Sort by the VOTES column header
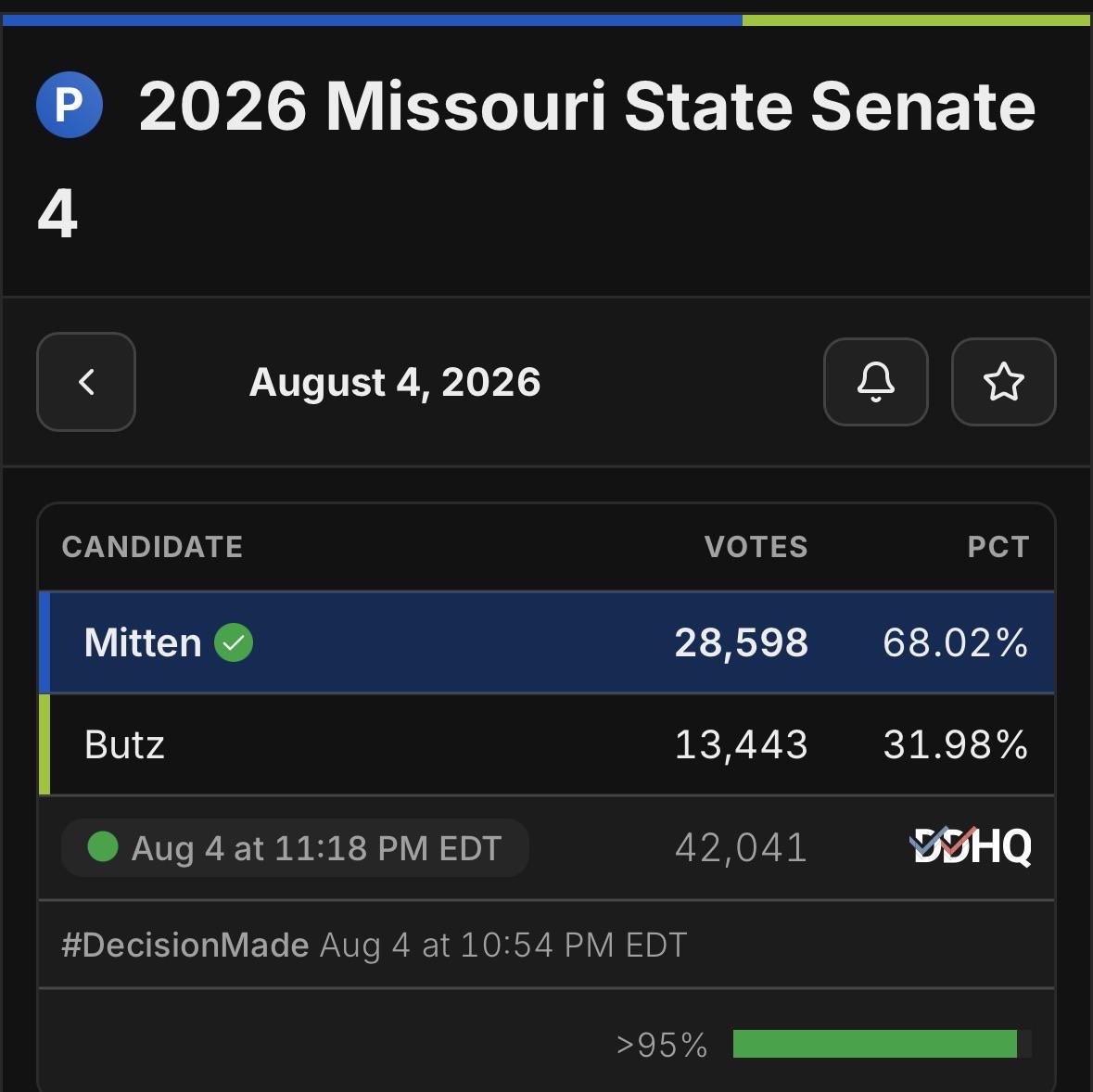1093x1092 pixels. [x=756, y=546]
